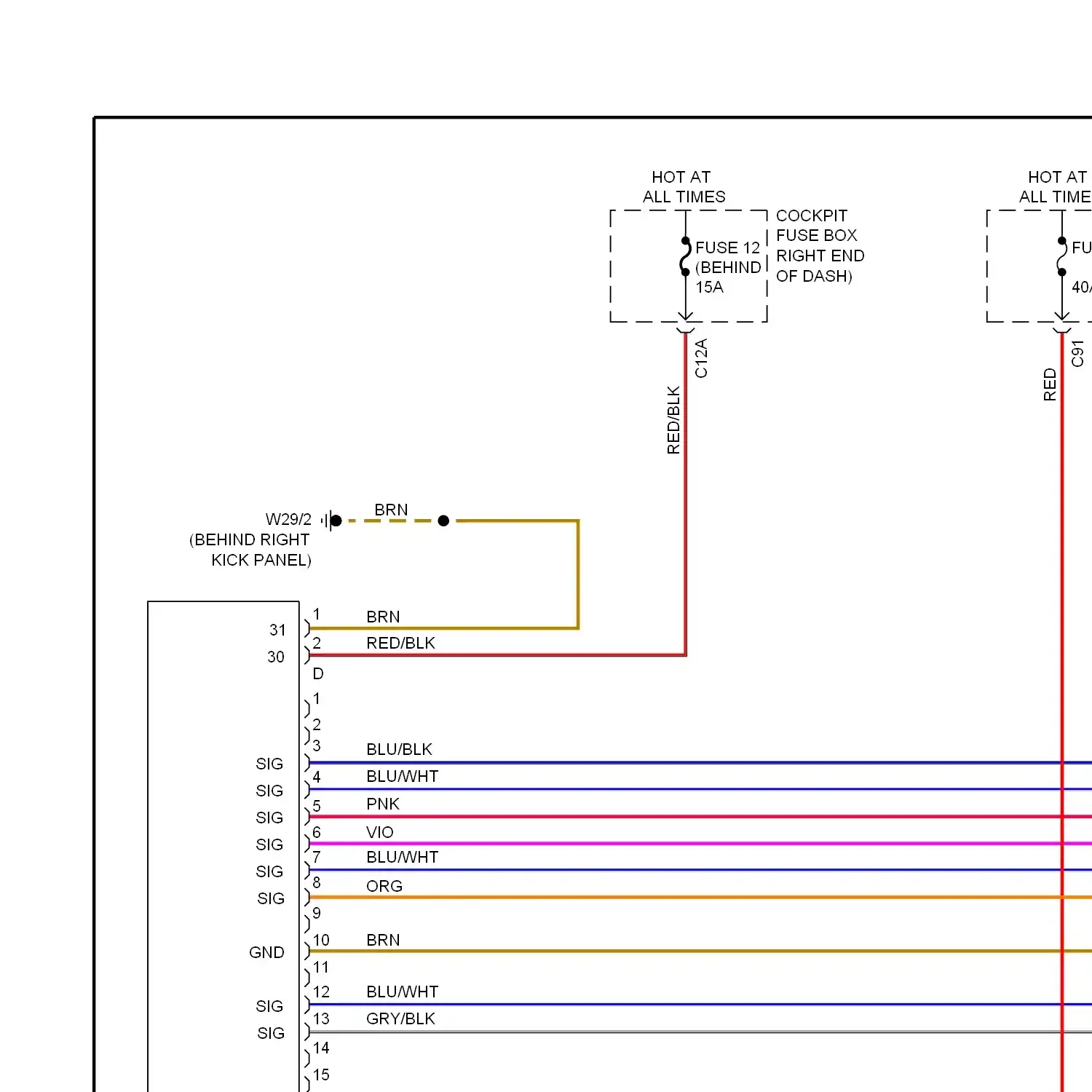Click the GRY/BLK label on pin 13
1092x1092 pixels.
[400, 1018]
